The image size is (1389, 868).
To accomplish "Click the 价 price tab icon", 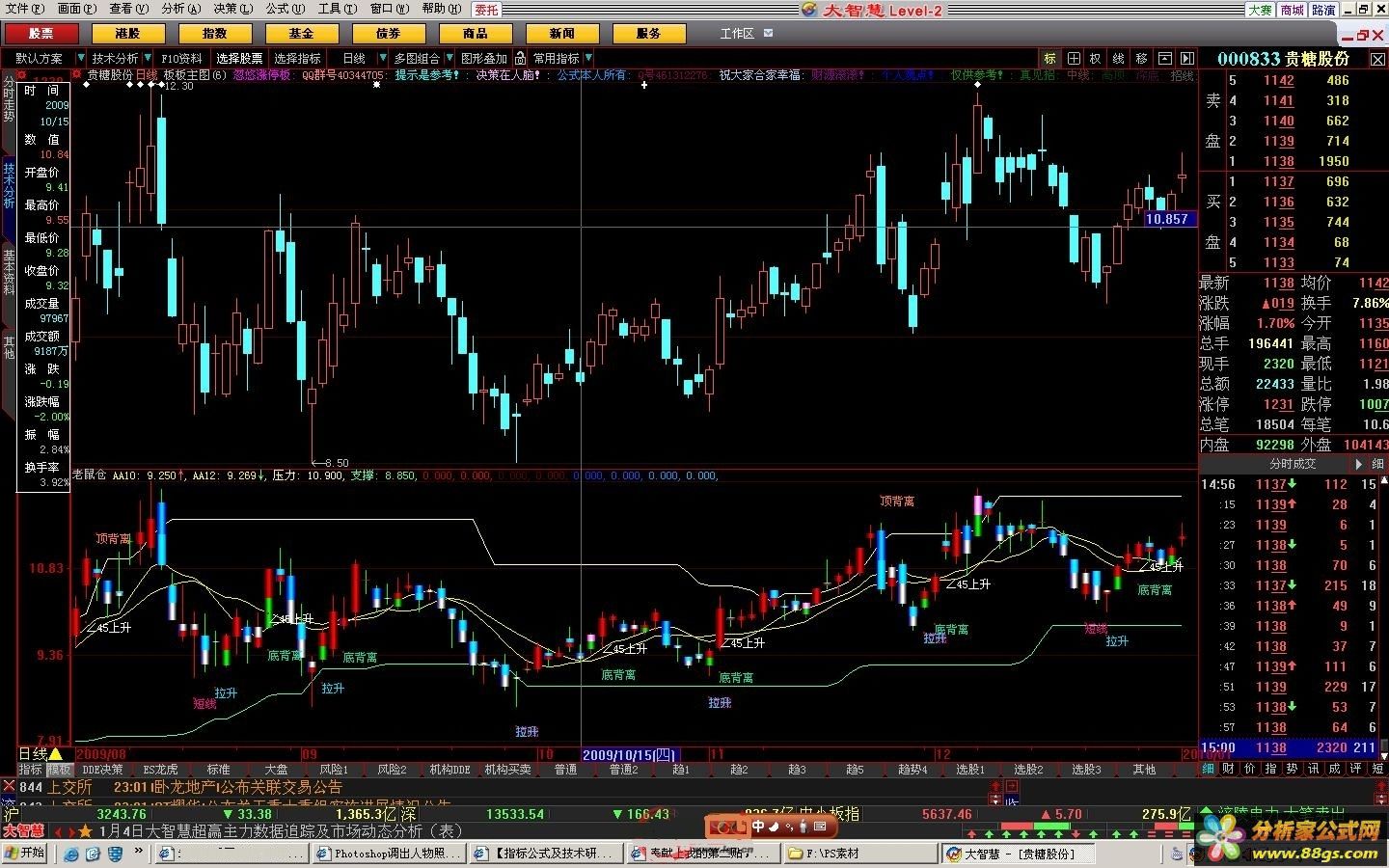I will coord(1249,769).
